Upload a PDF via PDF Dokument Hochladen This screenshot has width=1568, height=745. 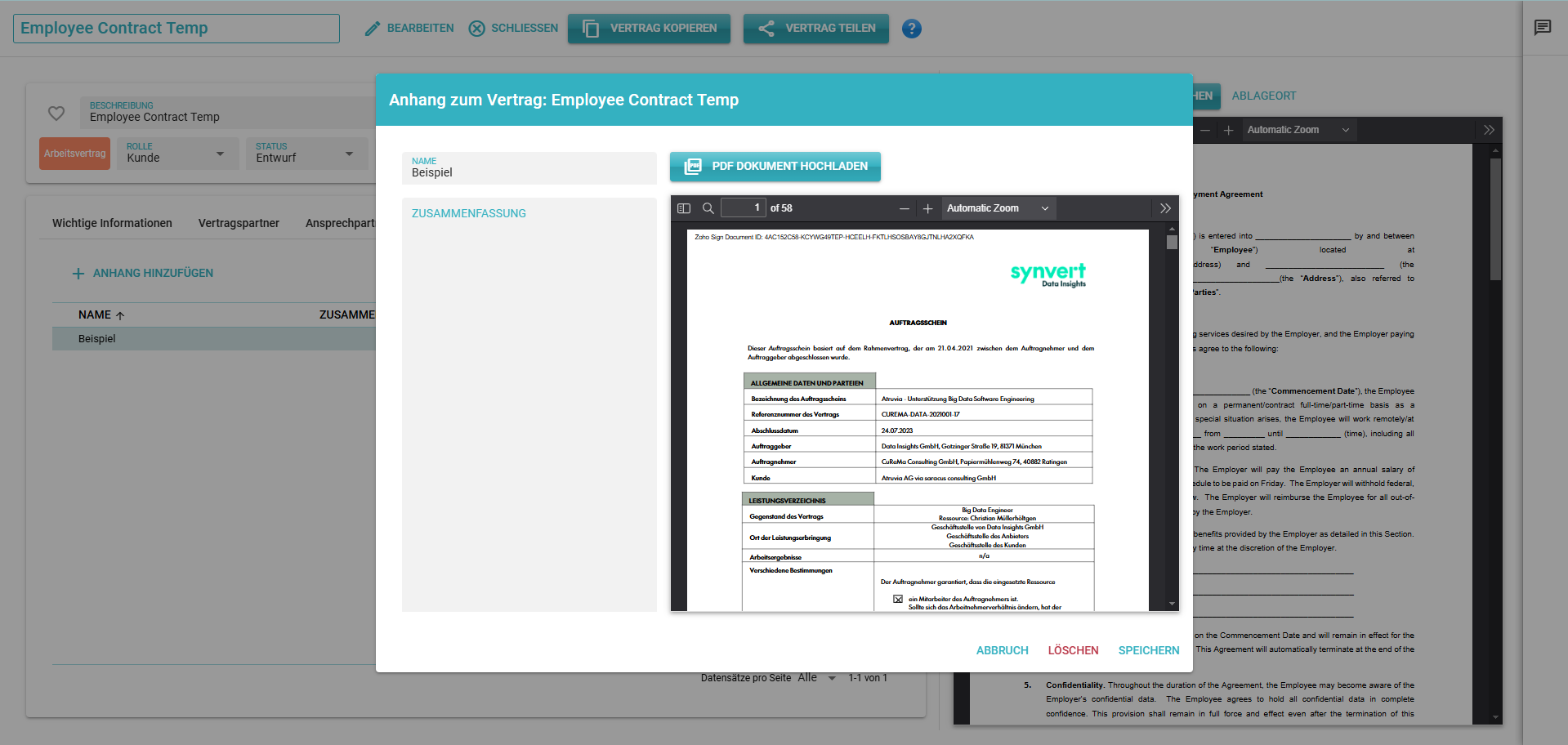click(775, 166)
